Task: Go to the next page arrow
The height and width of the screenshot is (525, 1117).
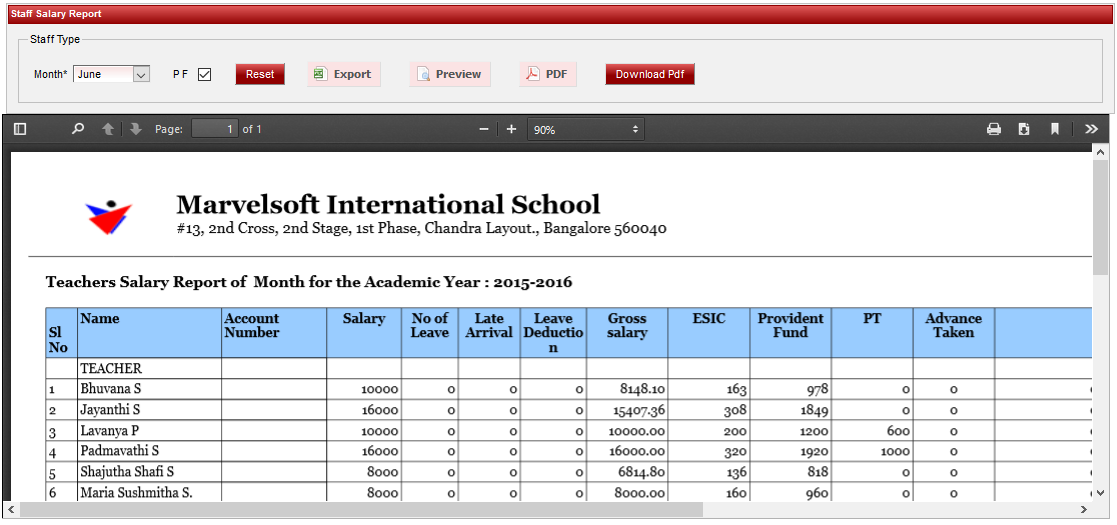Action: pyautogui.click(x=135, y=129)
